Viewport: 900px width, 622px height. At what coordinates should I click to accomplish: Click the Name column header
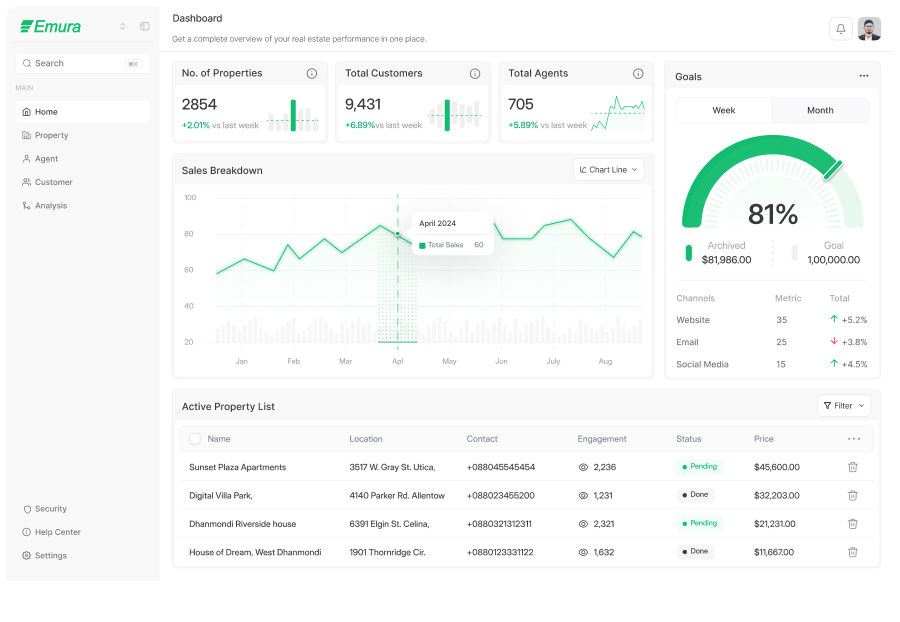[219, 439]
